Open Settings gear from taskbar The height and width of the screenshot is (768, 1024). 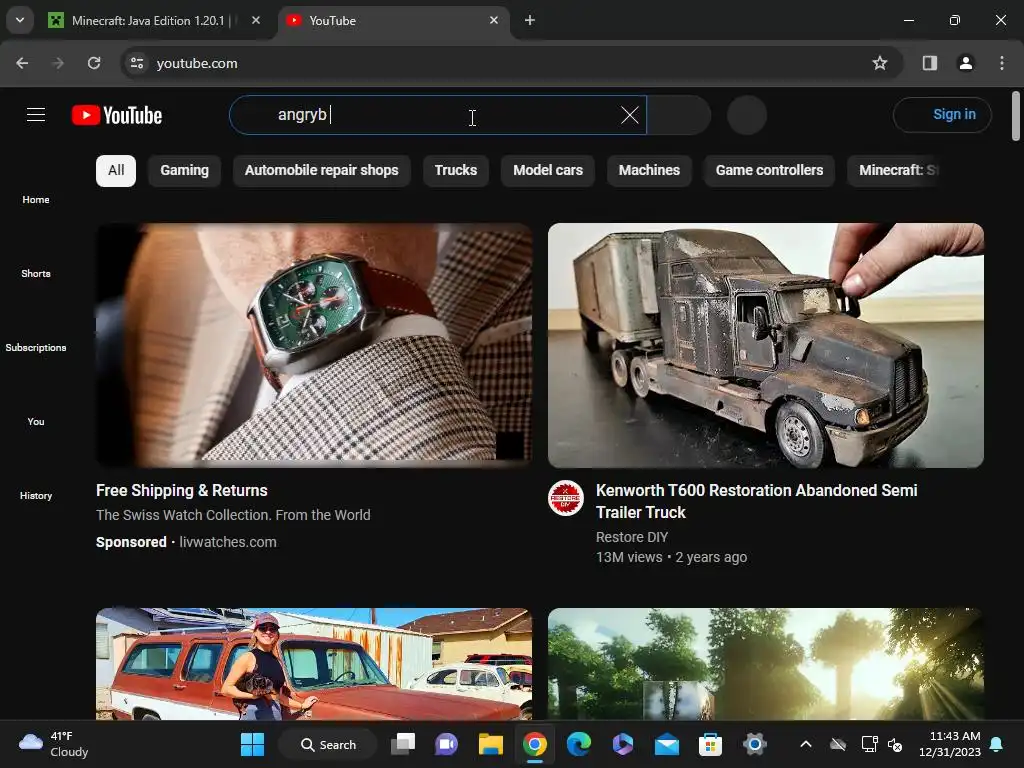click(x=754, y=744)
